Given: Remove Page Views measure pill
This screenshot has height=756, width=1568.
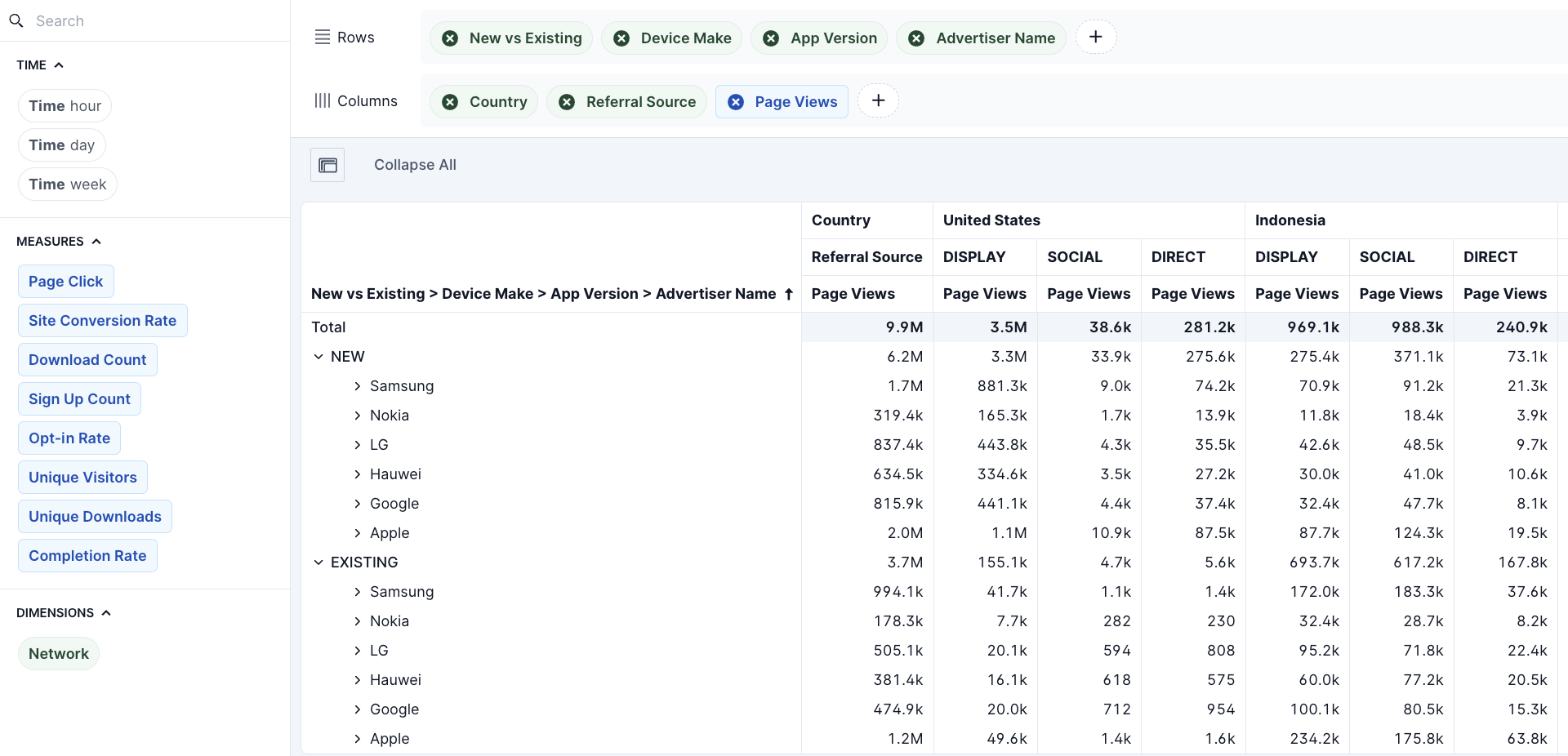Looking at the screenshot, I should 736,102.
